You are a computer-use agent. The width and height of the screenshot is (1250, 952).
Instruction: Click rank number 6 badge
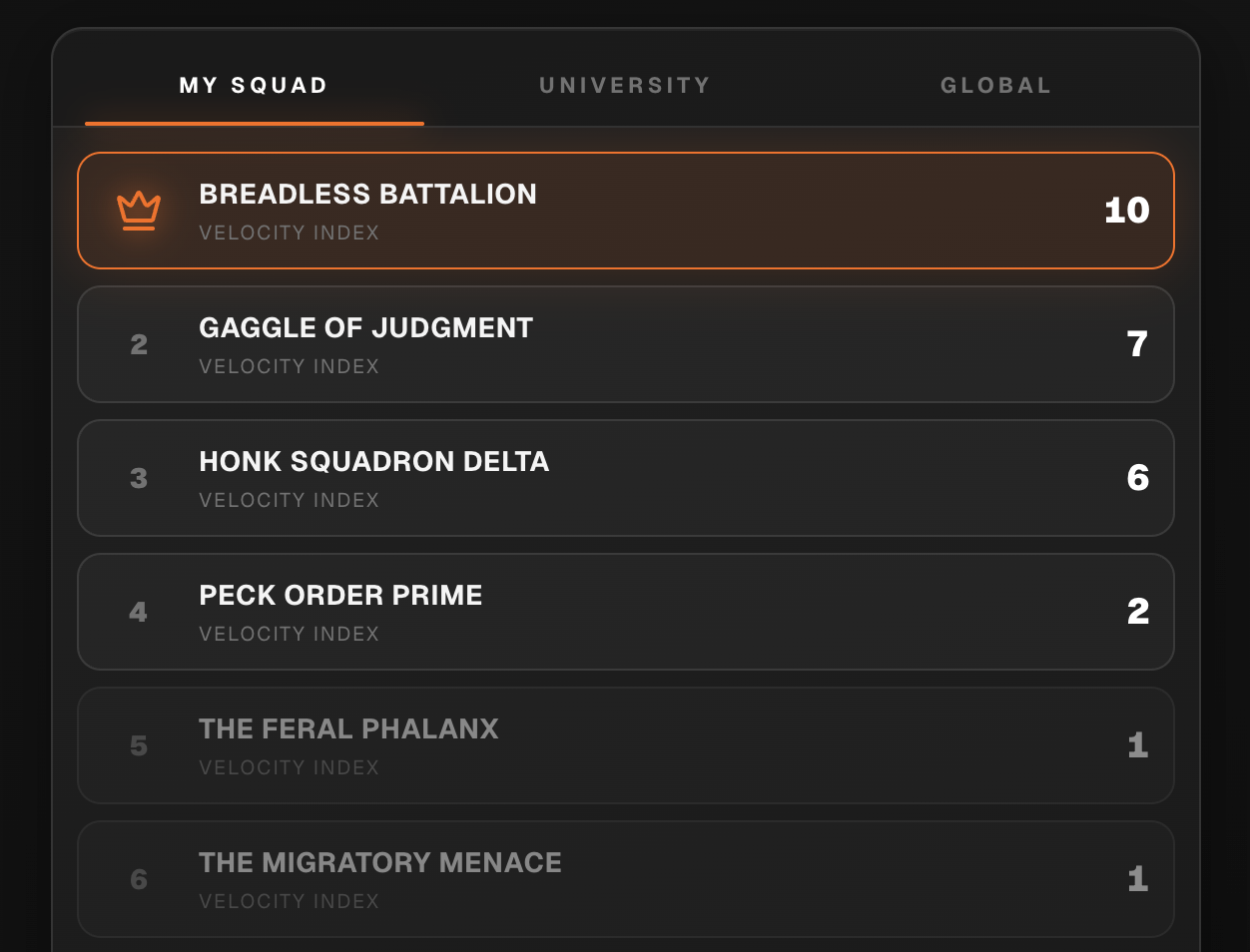click(139, 879)
